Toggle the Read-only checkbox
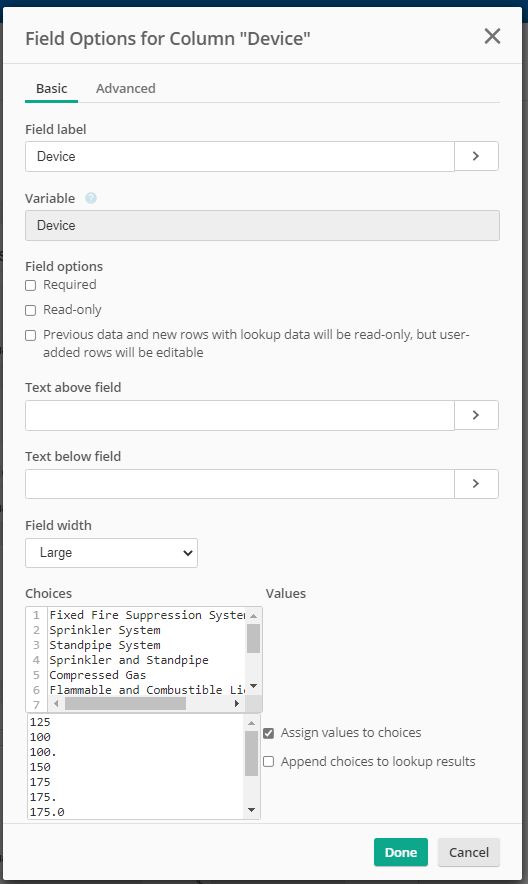The height and width of the screenshot is (884, 528). (x=30, y=310)
